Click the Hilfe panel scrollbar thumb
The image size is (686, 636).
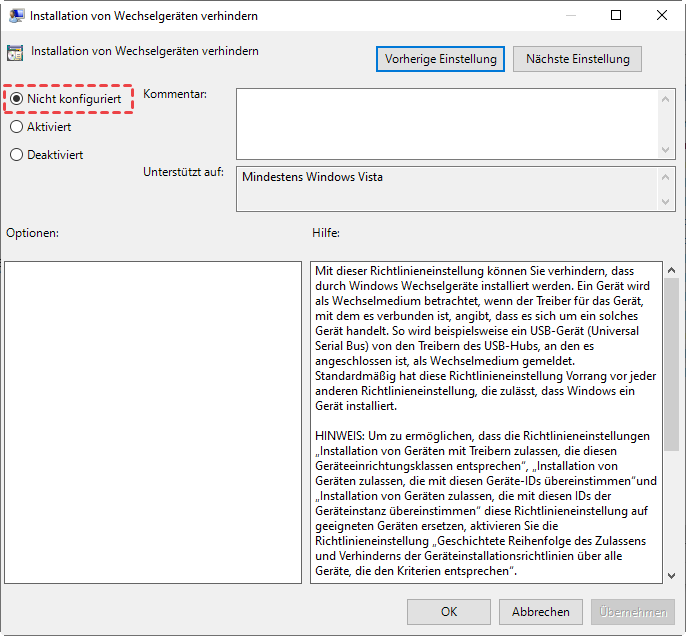672,364
